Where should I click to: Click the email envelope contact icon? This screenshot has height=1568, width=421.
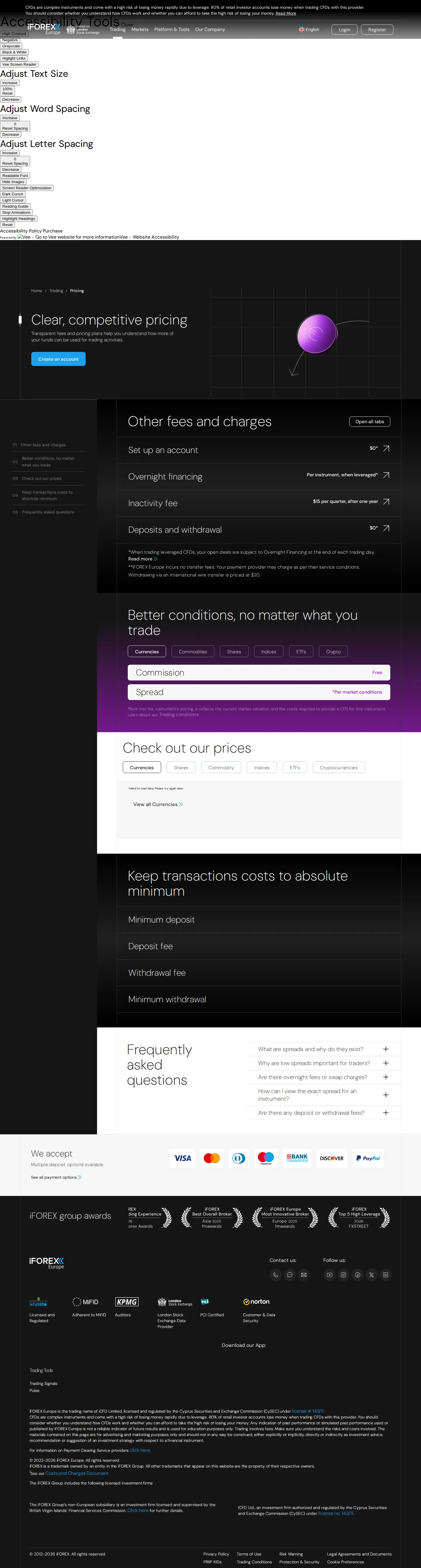[304, 1274]
